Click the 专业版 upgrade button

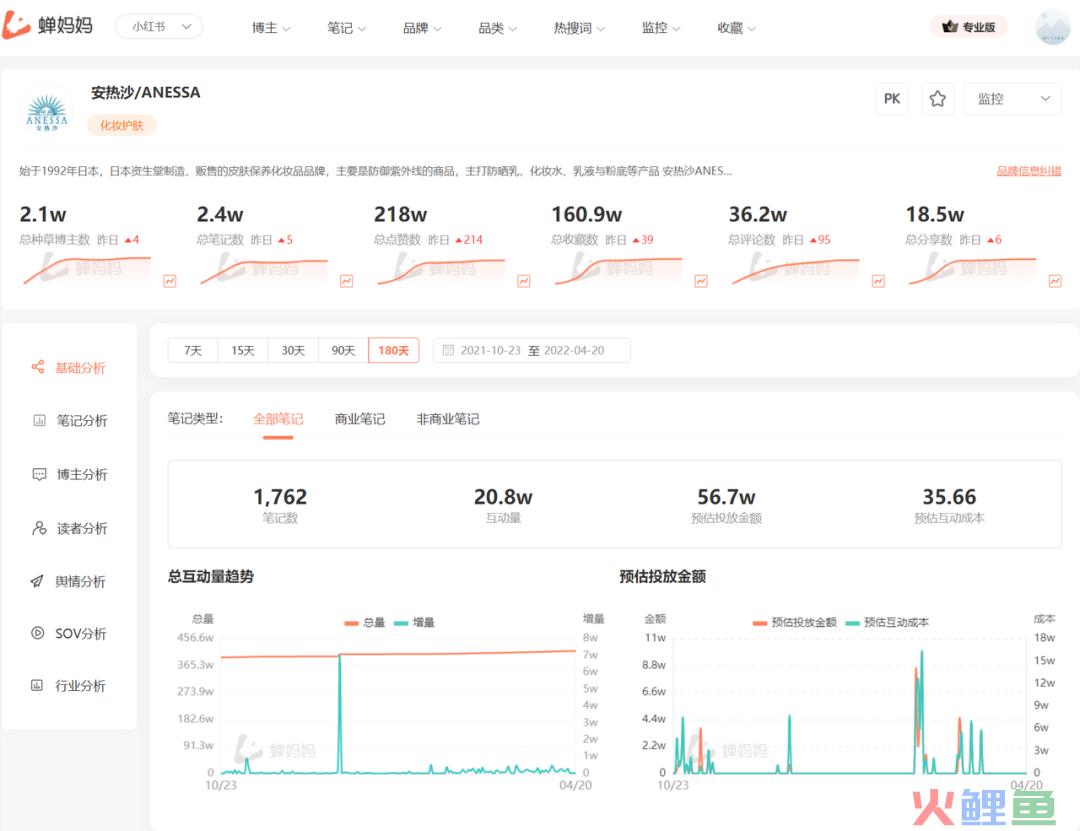click(969, 27)
